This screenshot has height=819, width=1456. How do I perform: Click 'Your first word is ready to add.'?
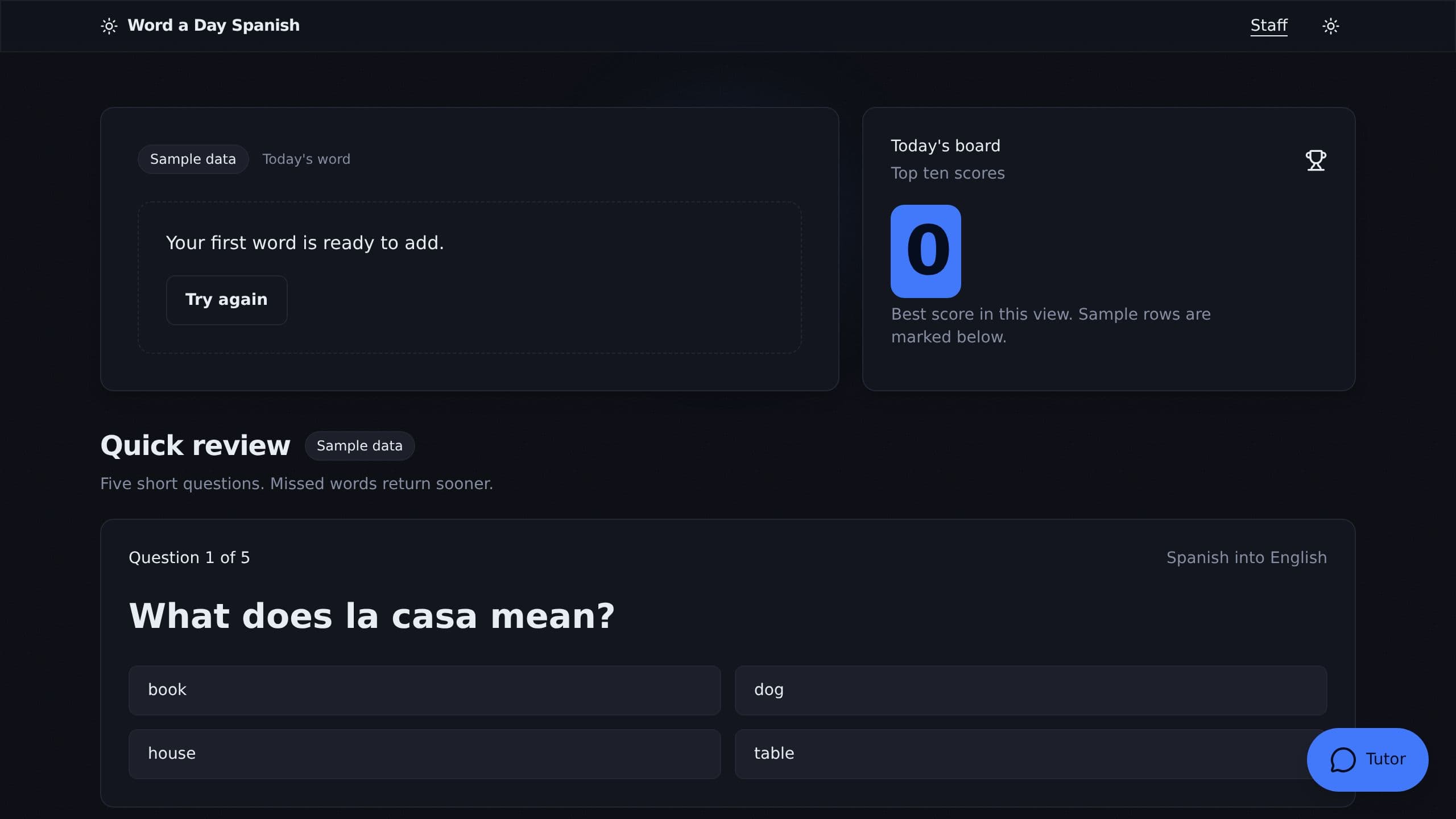tap(304, 243)
